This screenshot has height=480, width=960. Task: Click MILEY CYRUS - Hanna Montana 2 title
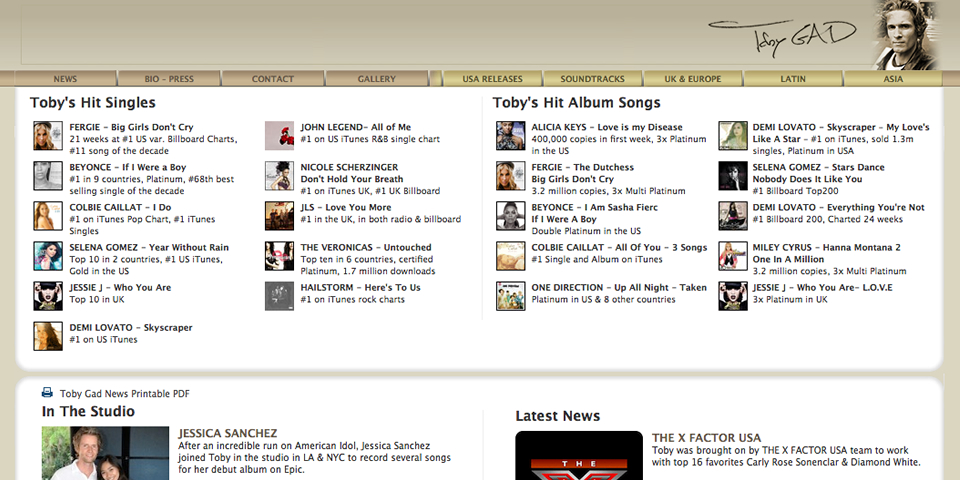[x=827, y=247]
